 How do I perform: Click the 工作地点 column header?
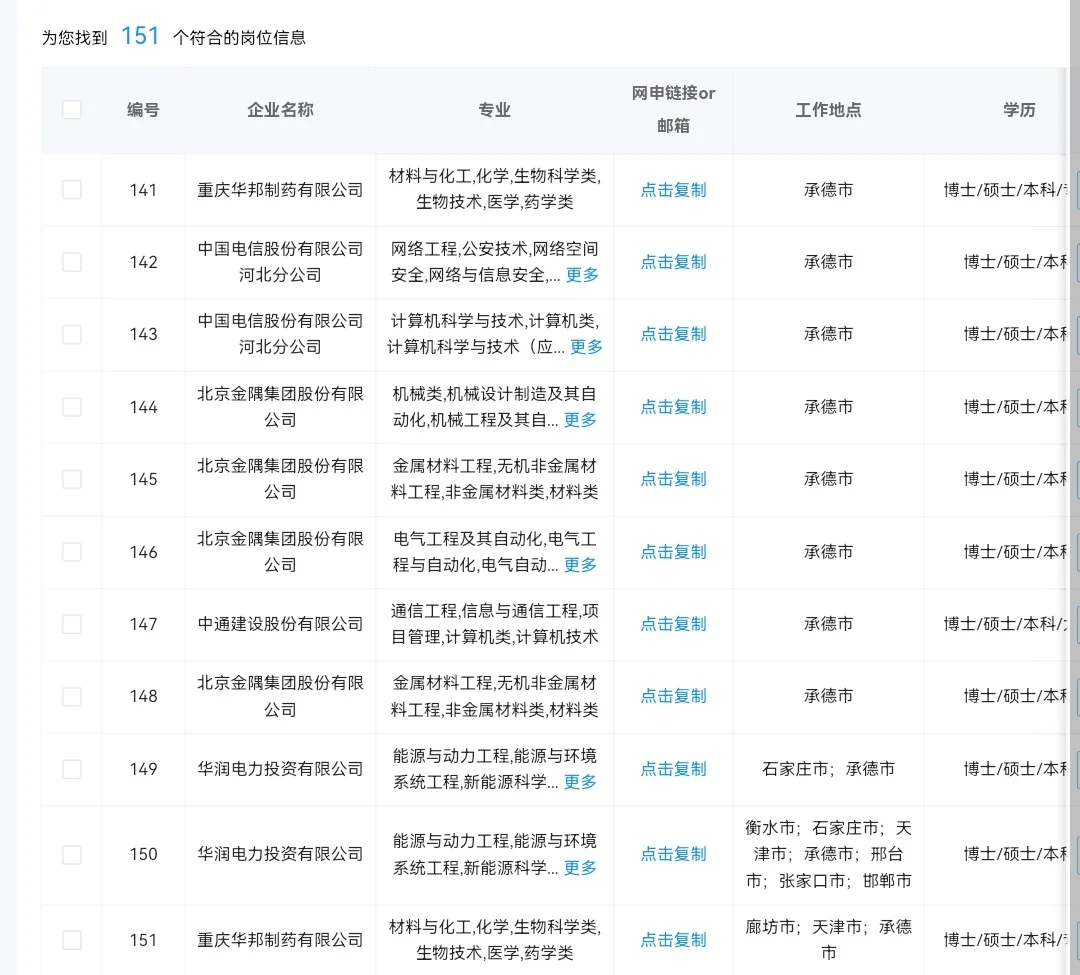click(829, 109)
